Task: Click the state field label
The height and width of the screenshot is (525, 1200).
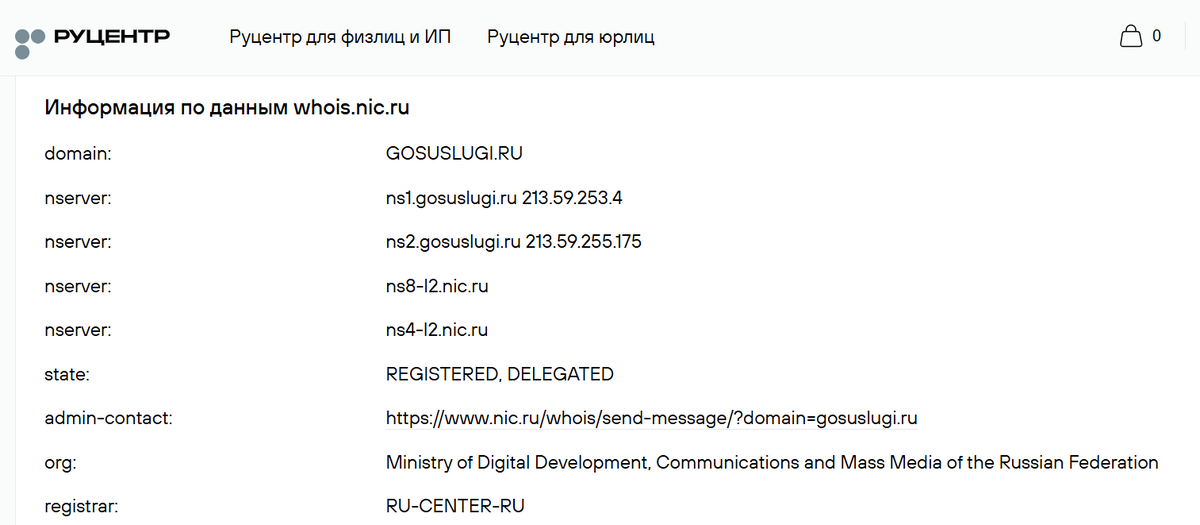Action: [68, 374]
